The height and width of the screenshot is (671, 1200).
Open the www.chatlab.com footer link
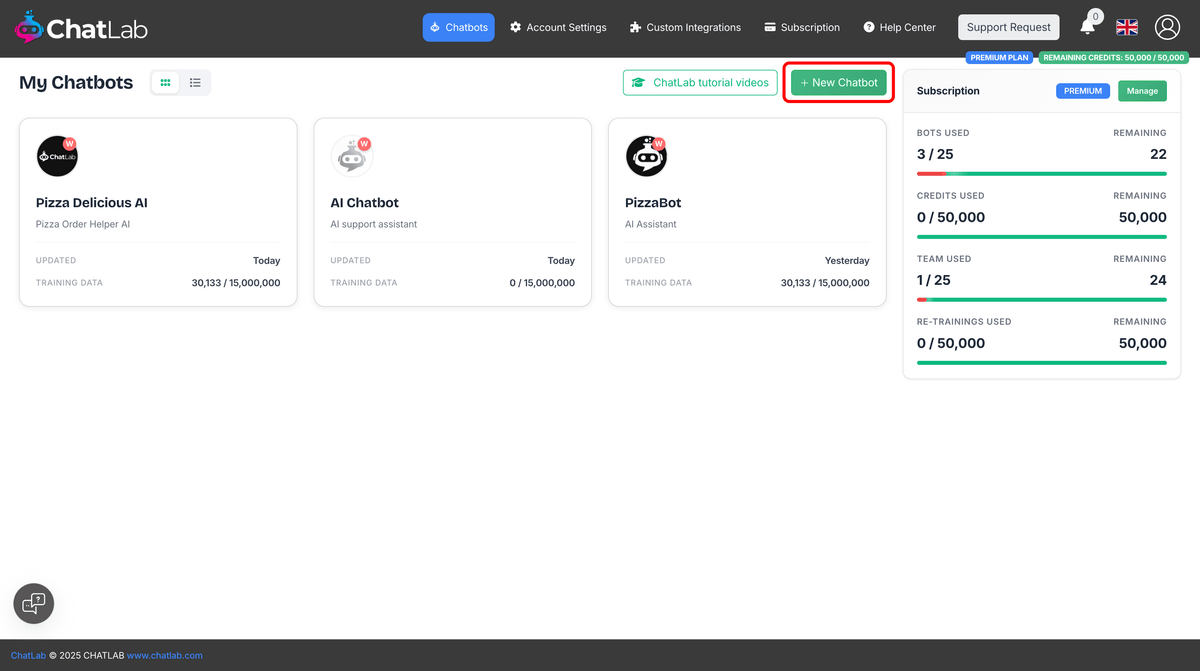tap(164, 655)
